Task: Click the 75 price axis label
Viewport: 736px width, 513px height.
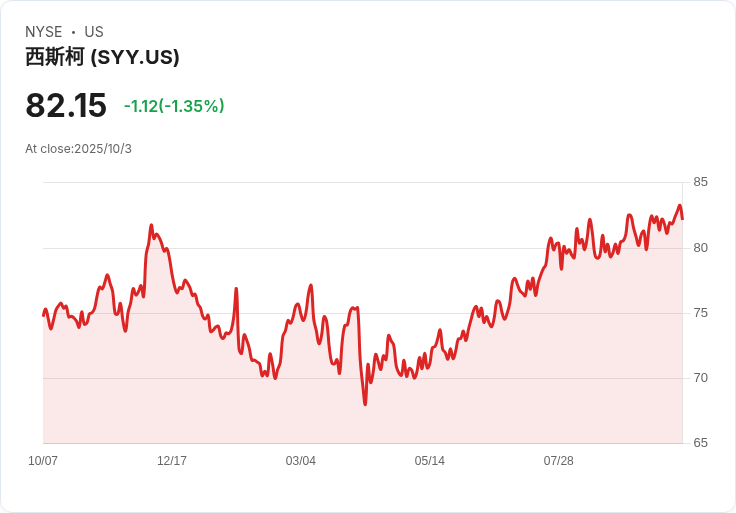Action: (x=701, y=313)
